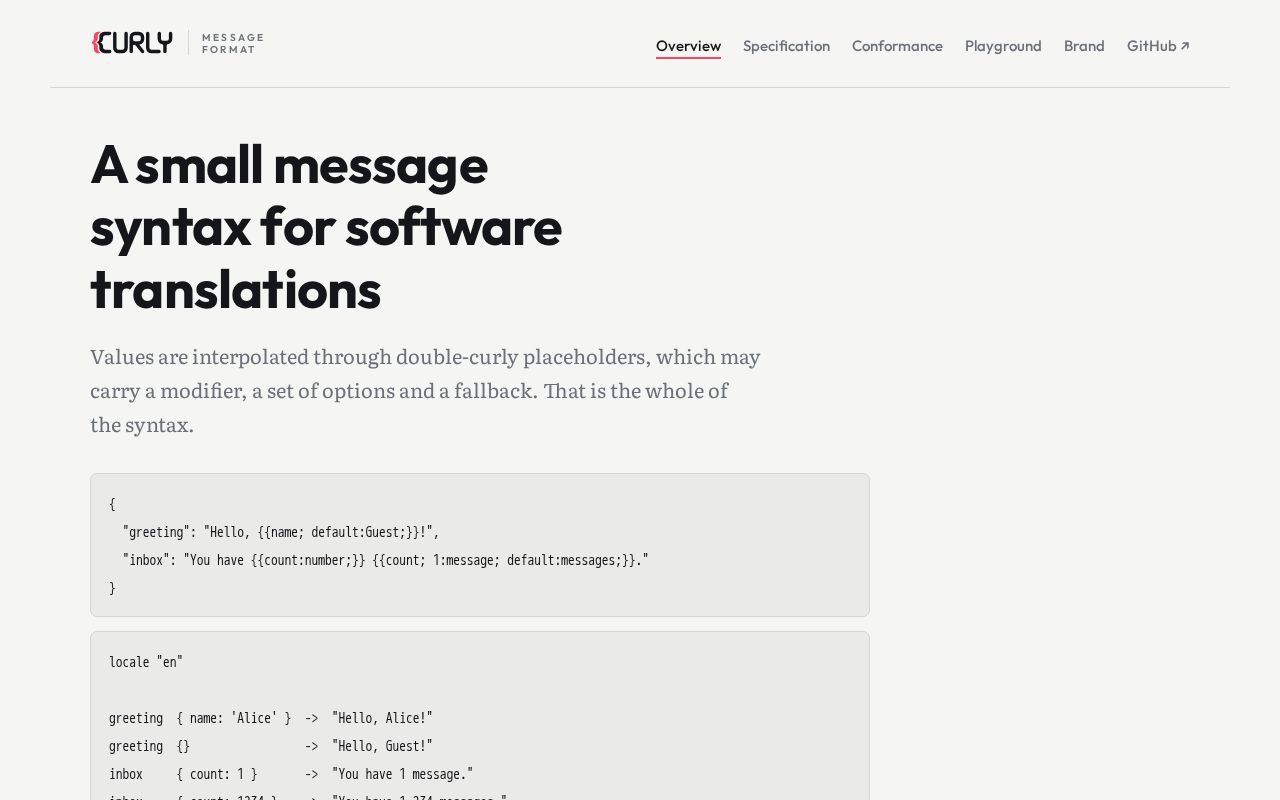Open the Overview nav tab
The height and width of the screenshot is (800, 1280).
pos(688,46)
